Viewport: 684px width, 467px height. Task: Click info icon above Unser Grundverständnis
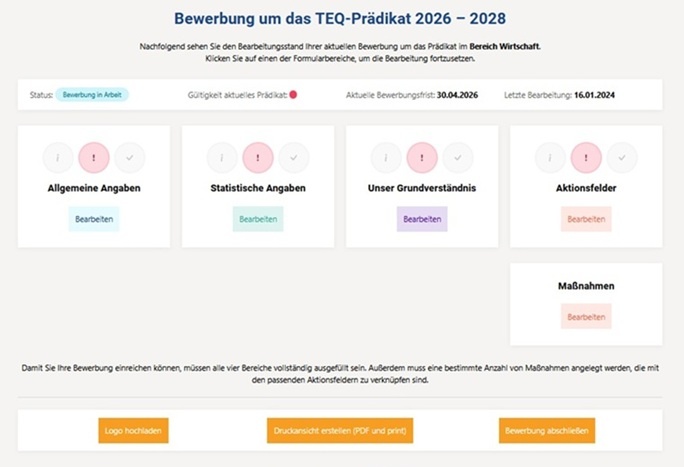(x=386, y=157)
